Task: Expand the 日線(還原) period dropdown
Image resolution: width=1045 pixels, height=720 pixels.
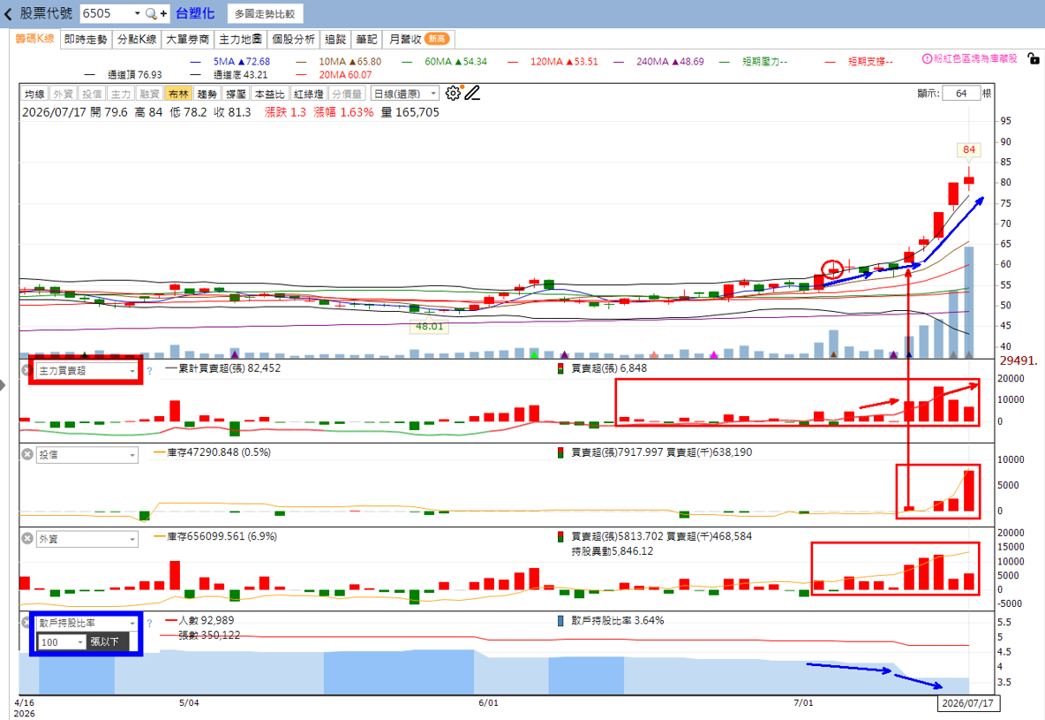Action: tap(405, 94)
